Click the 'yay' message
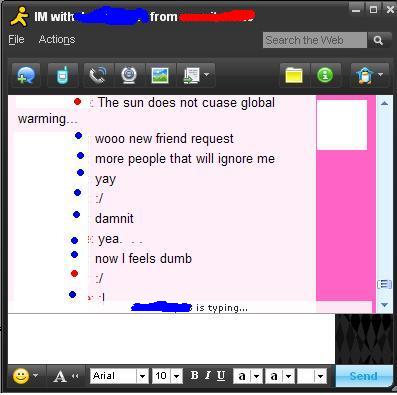 click(x=106, y=179)
